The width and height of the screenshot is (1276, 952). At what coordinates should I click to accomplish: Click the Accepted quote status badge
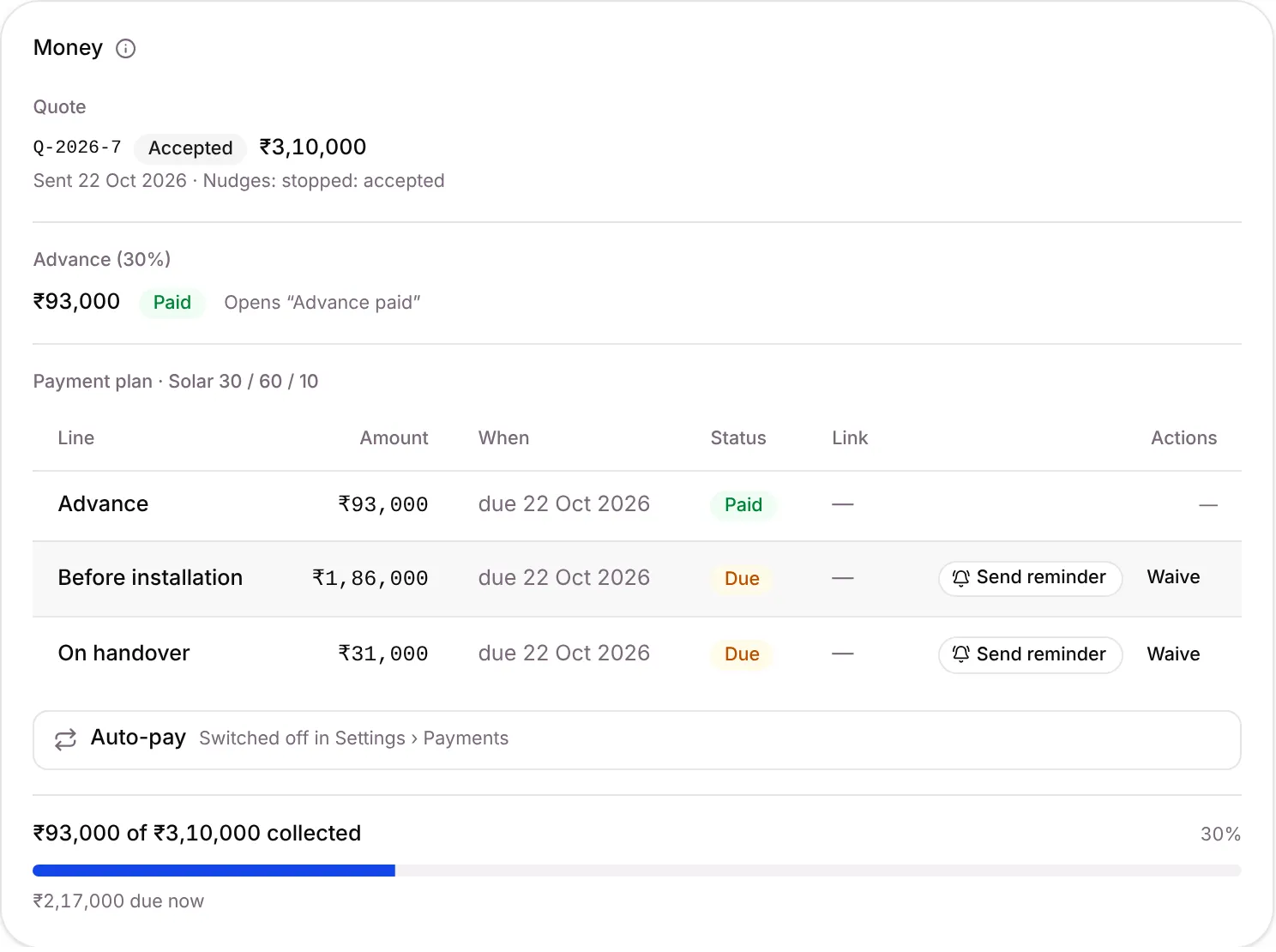click(x=190, y=148)
